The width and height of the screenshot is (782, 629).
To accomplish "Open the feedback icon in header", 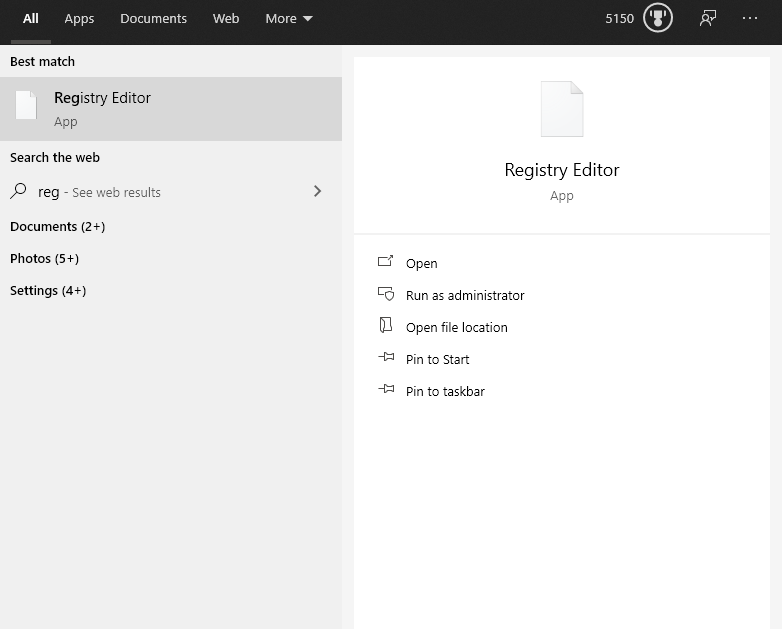I will [708, 18].
